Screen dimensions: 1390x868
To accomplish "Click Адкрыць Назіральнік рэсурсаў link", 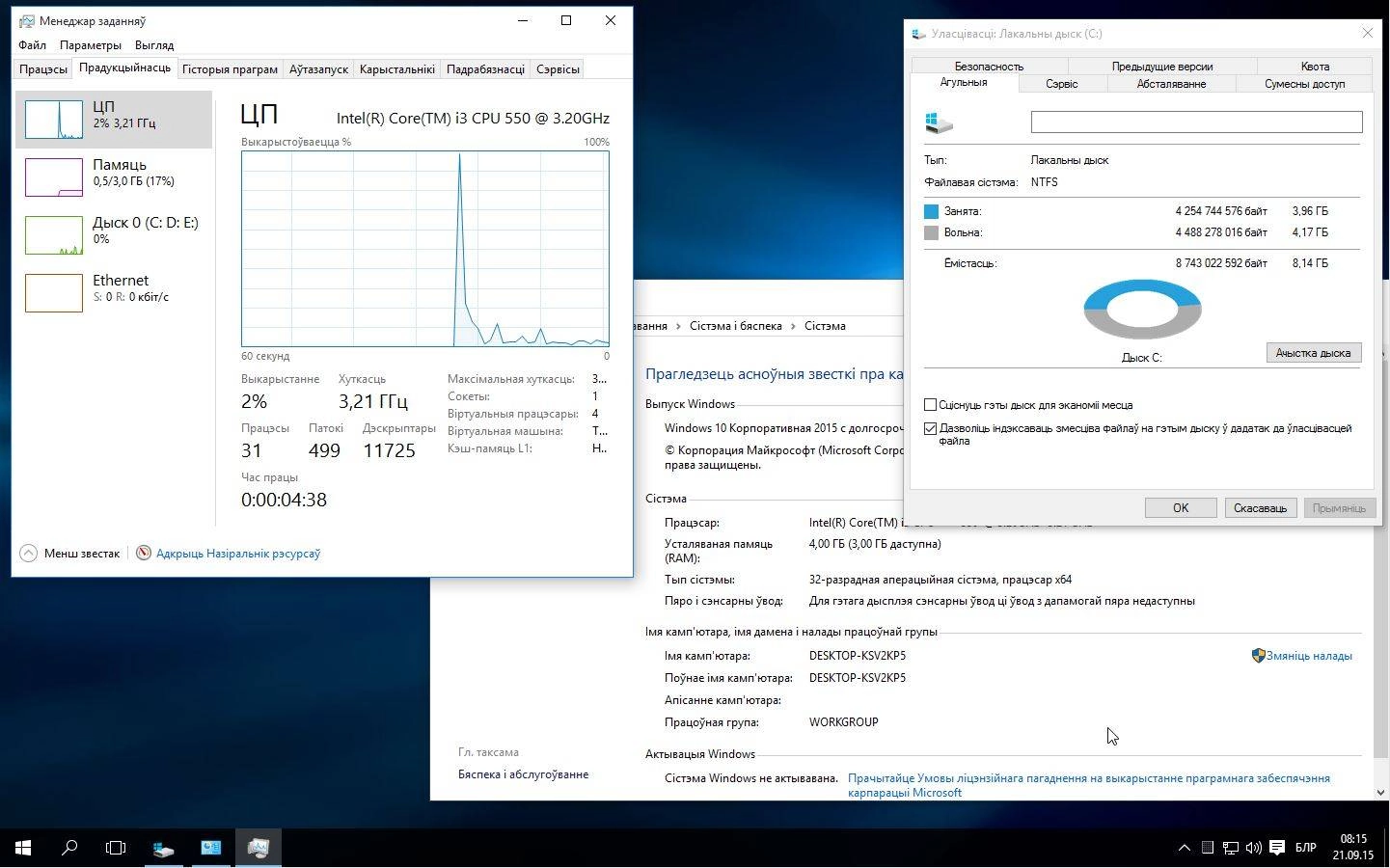I will pyautogui.click(x=238, y=554).
